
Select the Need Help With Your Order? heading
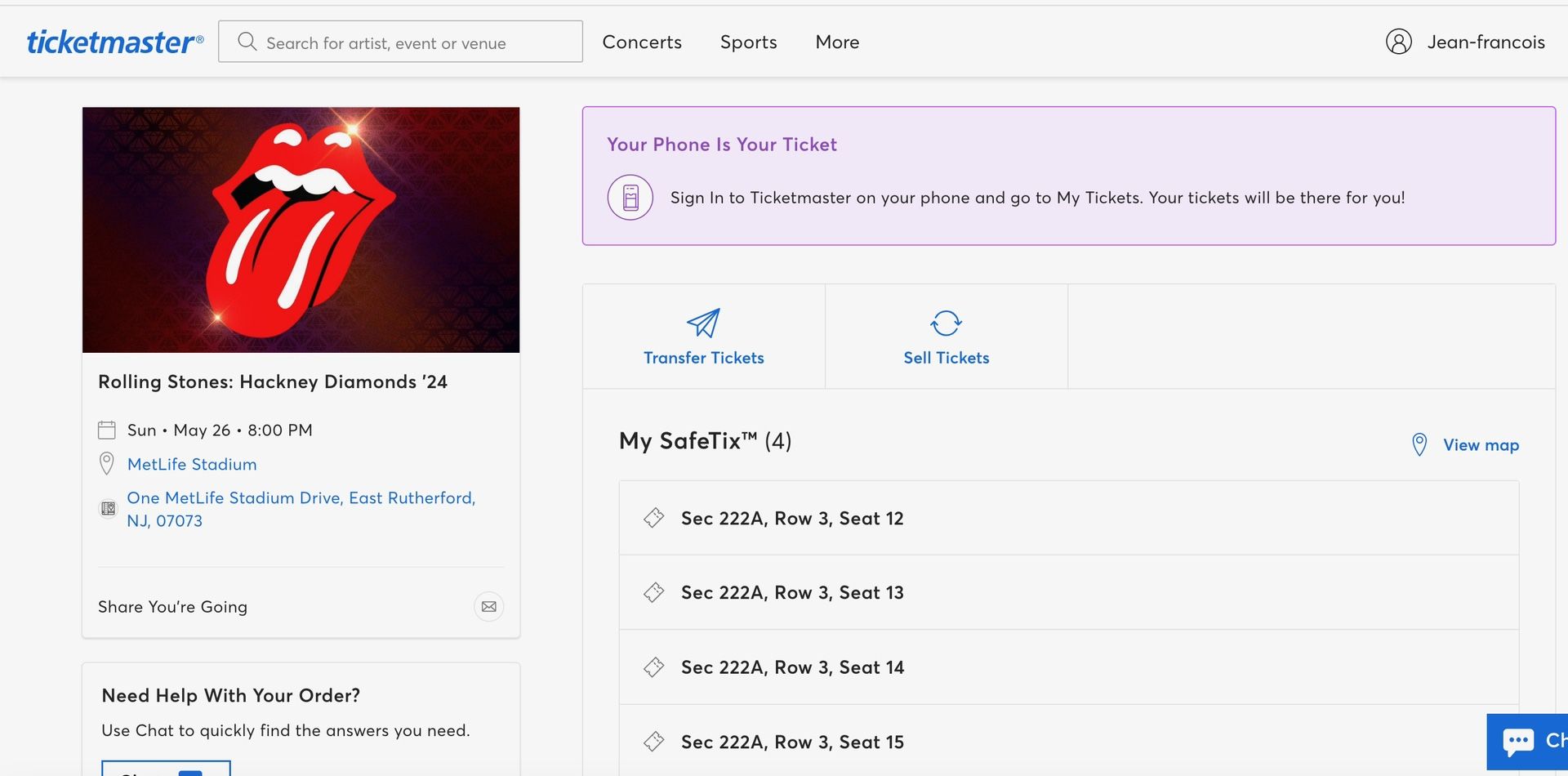(x=230, y=695)
